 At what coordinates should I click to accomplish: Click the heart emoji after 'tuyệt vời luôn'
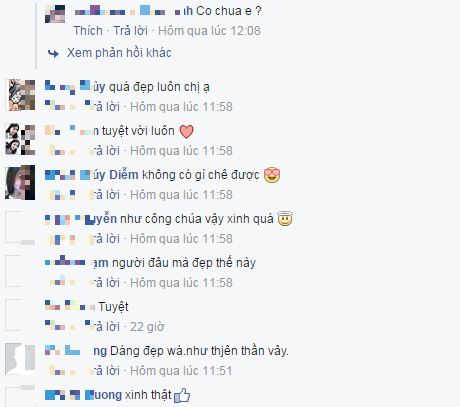tap(186, 131)
